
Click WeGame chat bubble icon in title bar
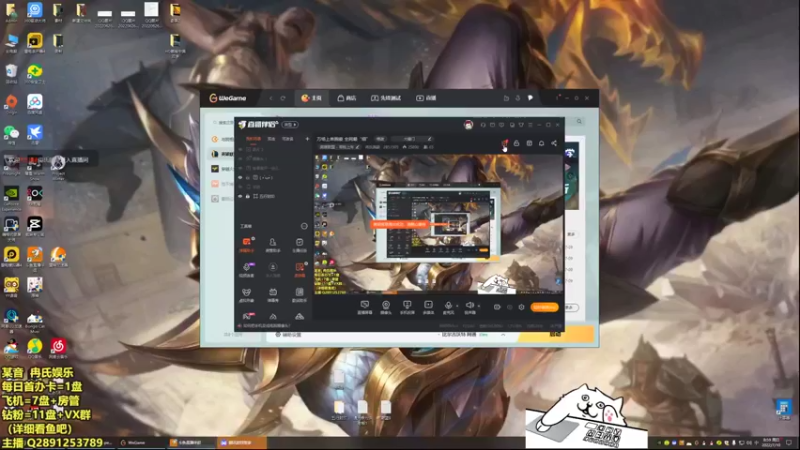coord(530,98)
